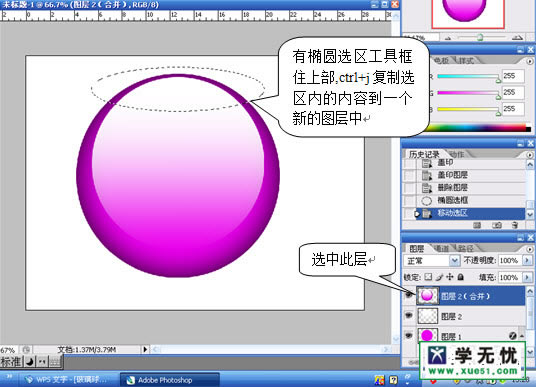Viewport: 536px width, 387px height.
Task: Click the Adobe Photoshop taskbar button
Action: pyautogui.click(x=170, y=380)
